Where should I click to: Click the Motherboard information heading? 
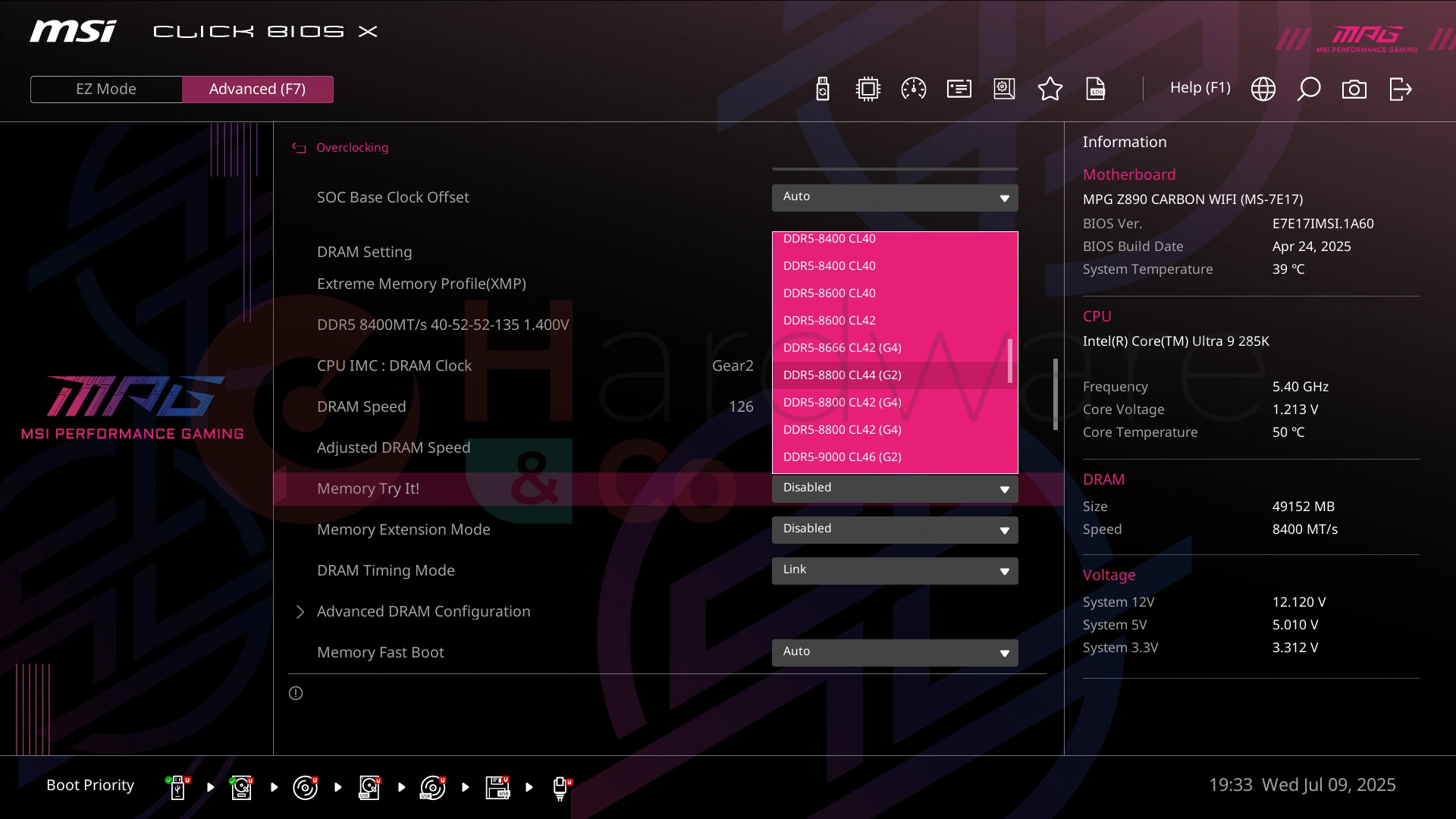(x=1129, y=175)
